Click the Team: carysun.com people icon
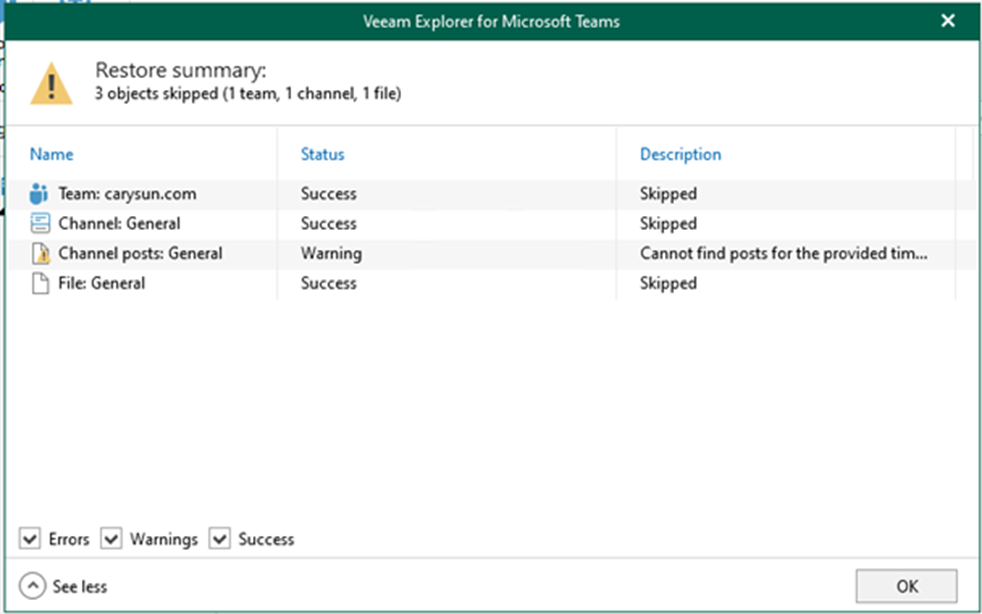982x614 pixels. coord(39,194)
